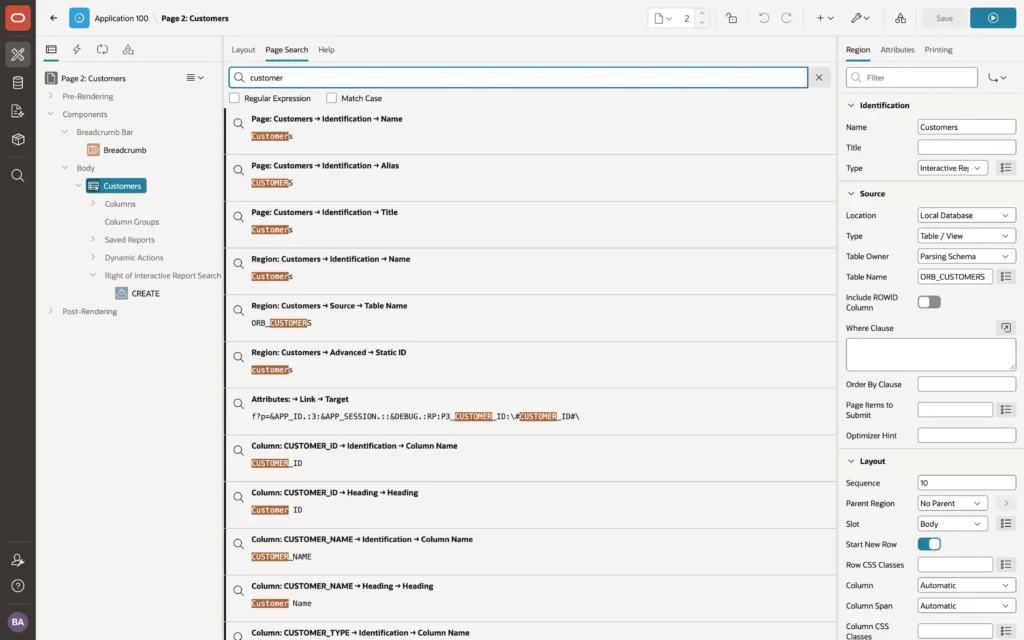Click the Oracle logo home icon
The width and height of the screenshot is (1024, 640).
click(18, 18)
